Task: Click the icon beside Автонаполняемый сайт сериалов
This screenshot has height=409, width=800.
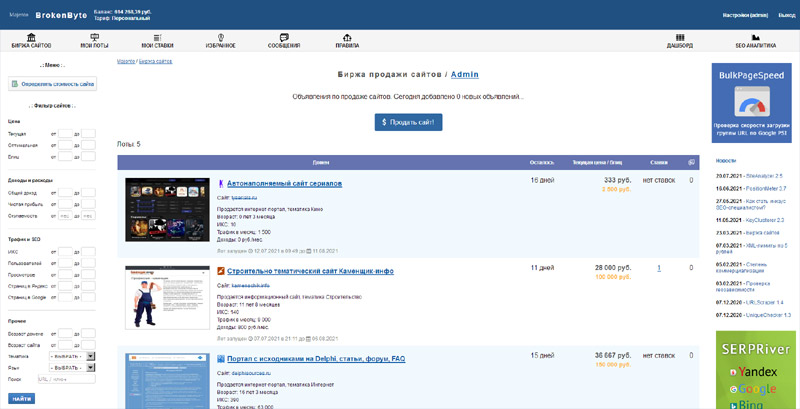Action: coord(221,184)
